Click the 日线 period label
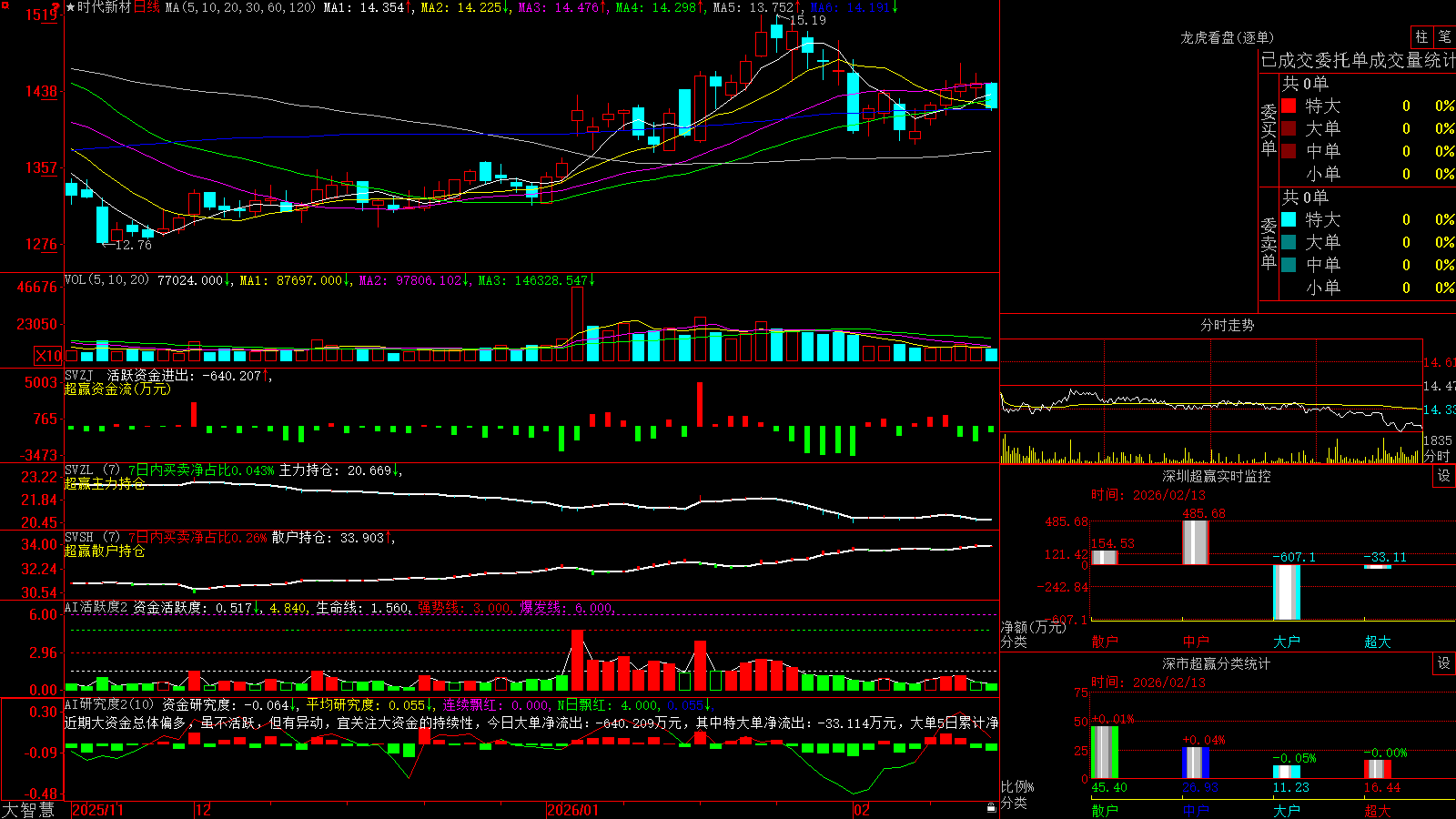The image size is (1456, 819). [x=147, y=7]
